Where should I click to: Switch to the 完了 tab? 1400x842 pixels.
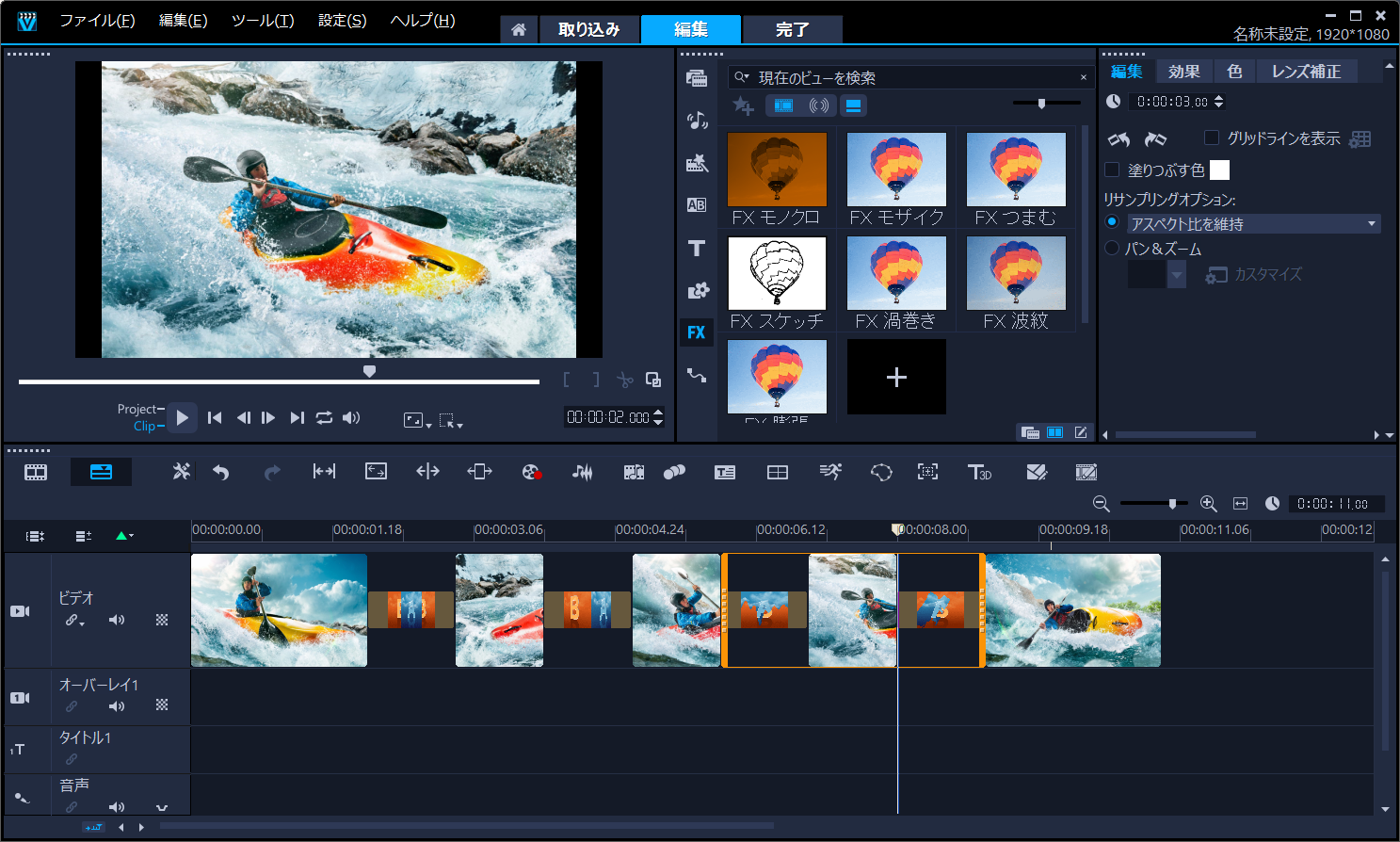(792, 29)
